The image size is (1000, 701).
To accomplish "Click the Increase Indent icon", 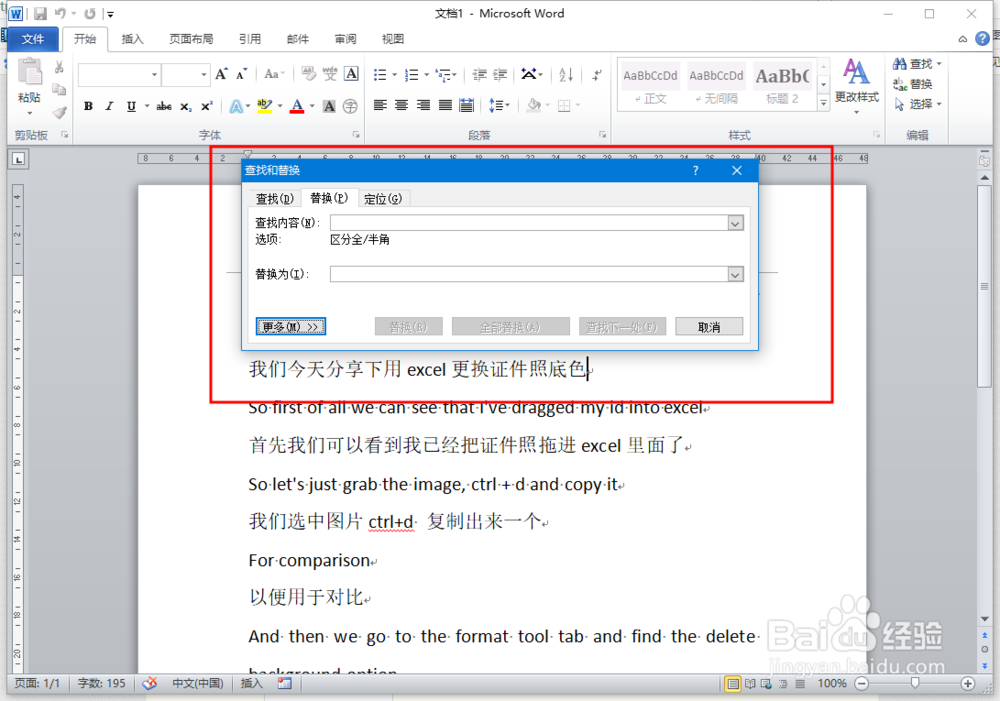I will click(500, 75).
